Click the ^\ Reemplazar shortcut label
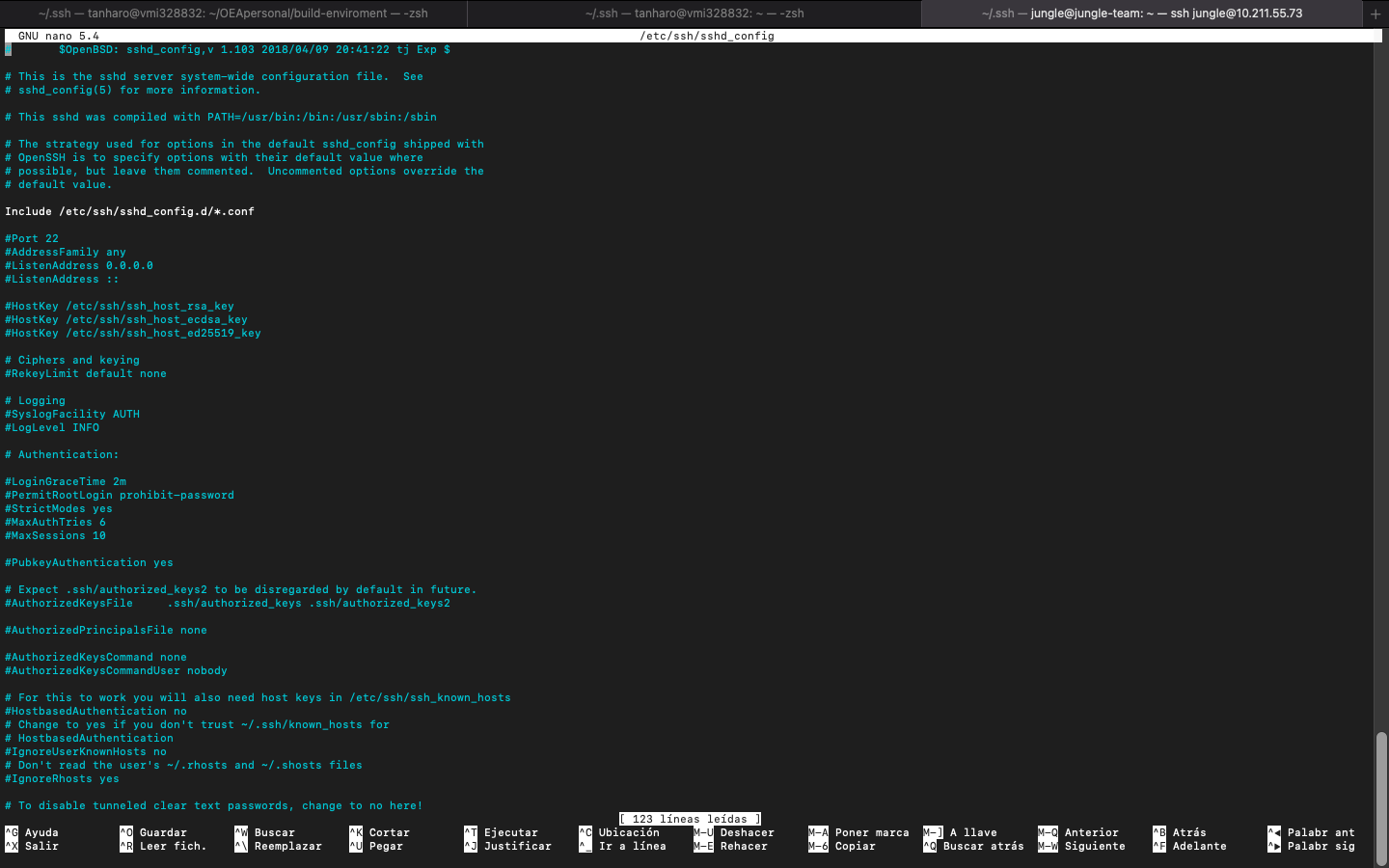This screenshot has height=868, width=1389. [x=279, y=846]
